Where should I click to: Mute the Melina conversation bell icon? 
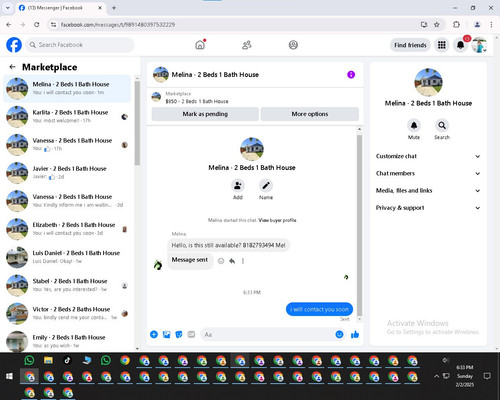[414, 126]
